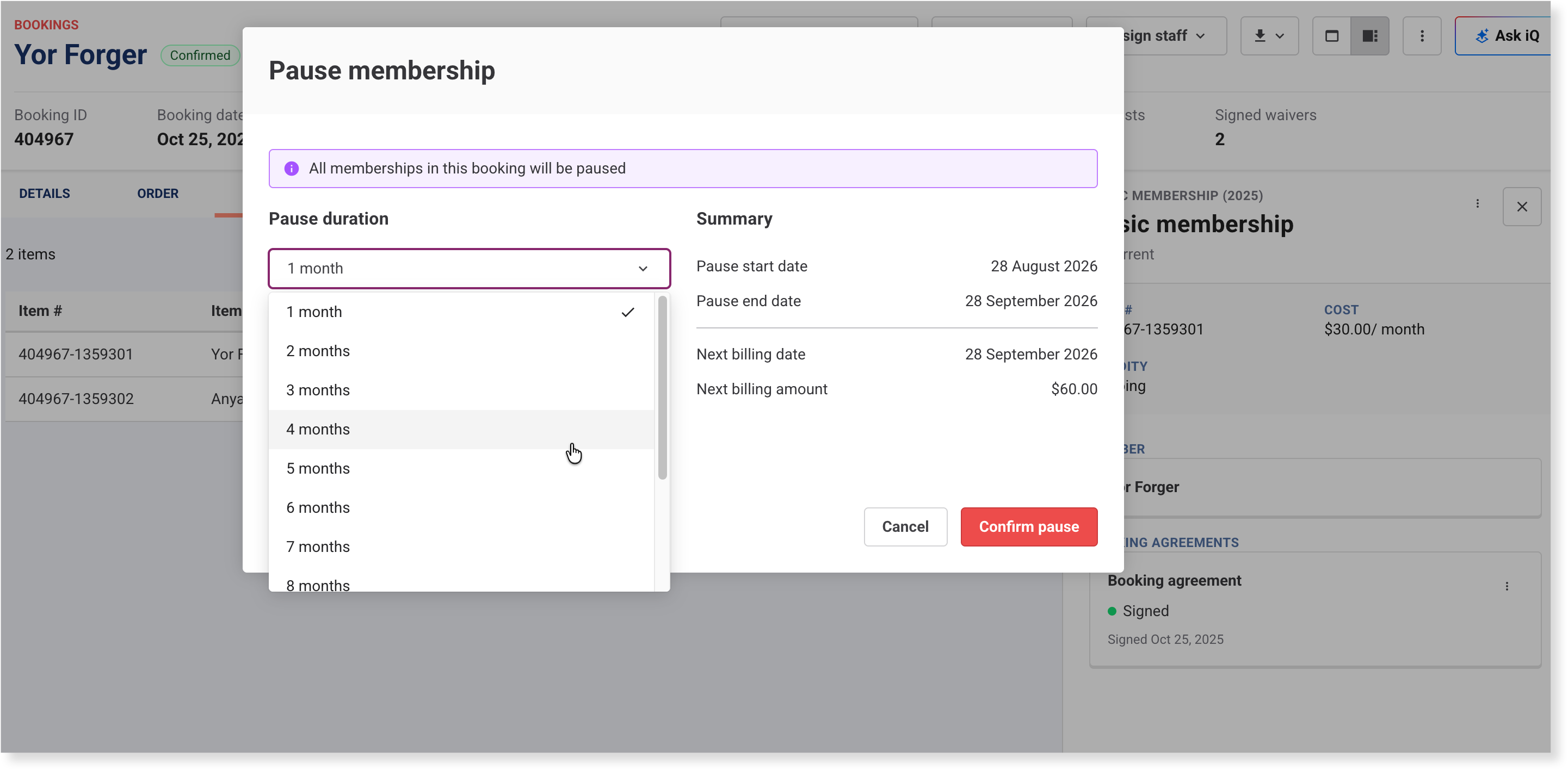Choose the 6 months option
Screen dimensions: 1568x770
point(461,507)
